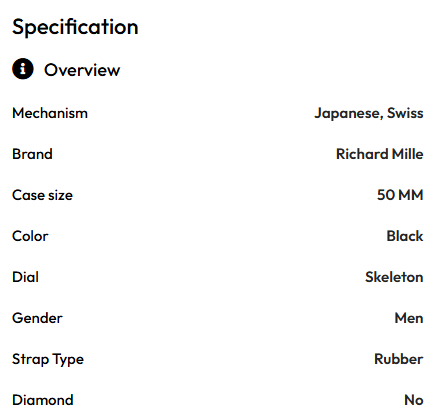Select the Black color value
Image resolution: width=440 pixels, height=420 pixels.
[x=405, y=236]
